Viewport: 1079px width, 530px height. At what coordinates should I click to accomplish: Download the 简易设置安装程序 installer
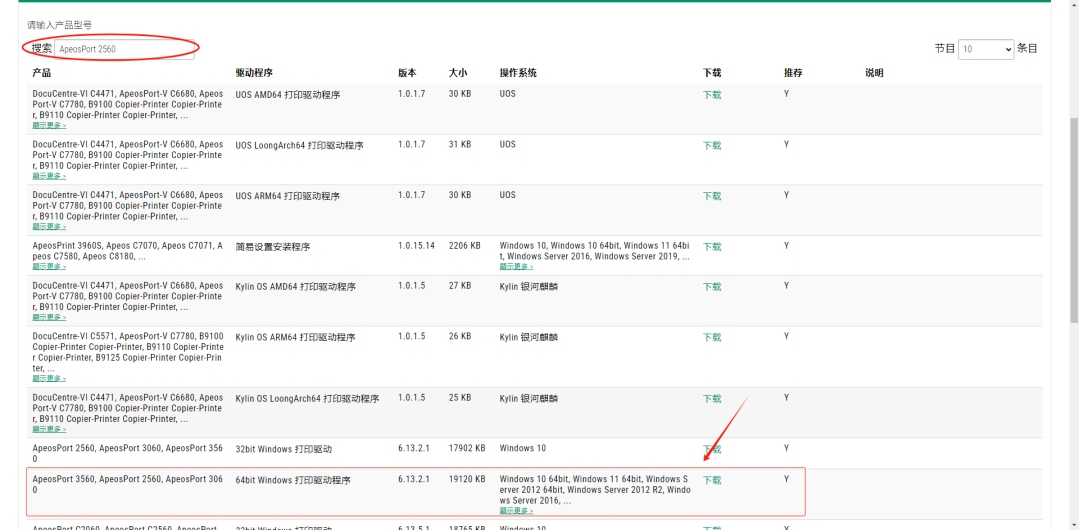click(x=712, y=247)
